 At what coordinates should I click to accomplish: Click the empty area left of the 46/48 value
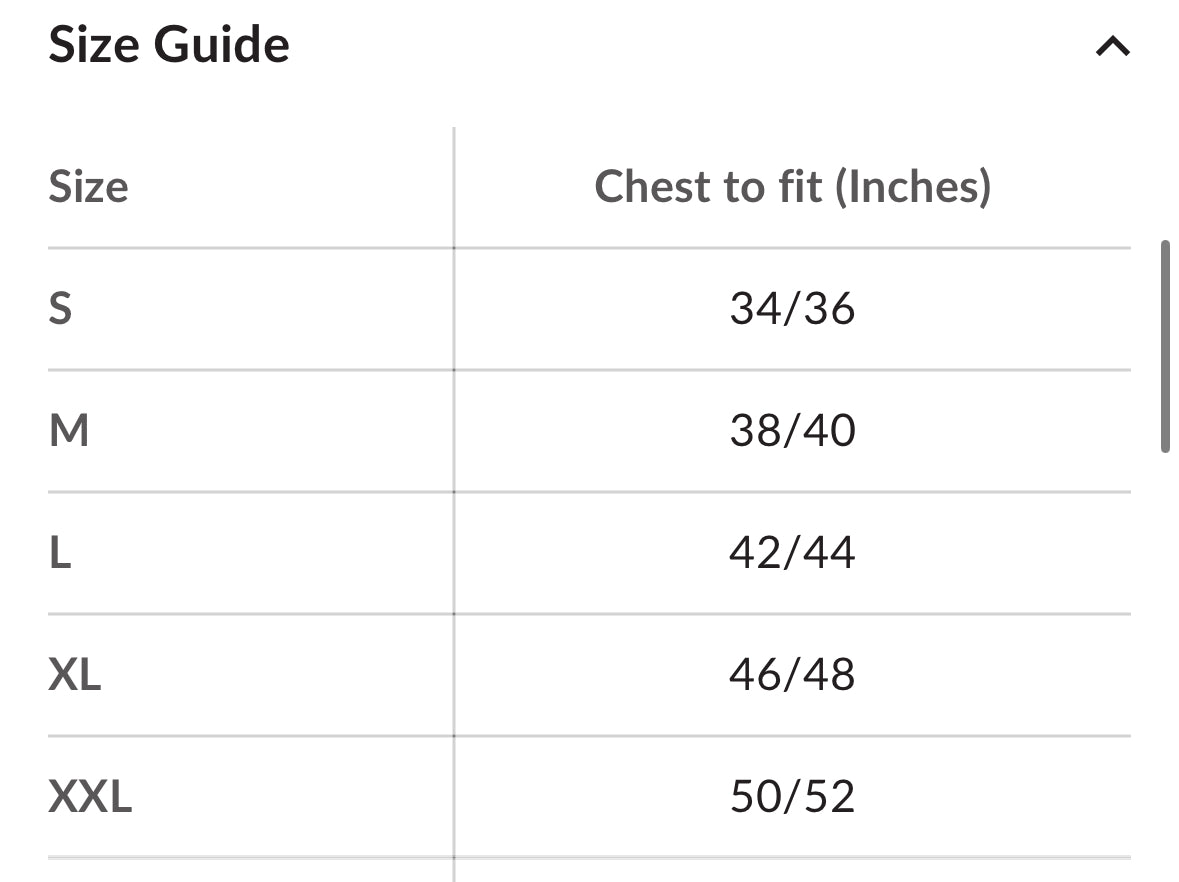point(592,674)
